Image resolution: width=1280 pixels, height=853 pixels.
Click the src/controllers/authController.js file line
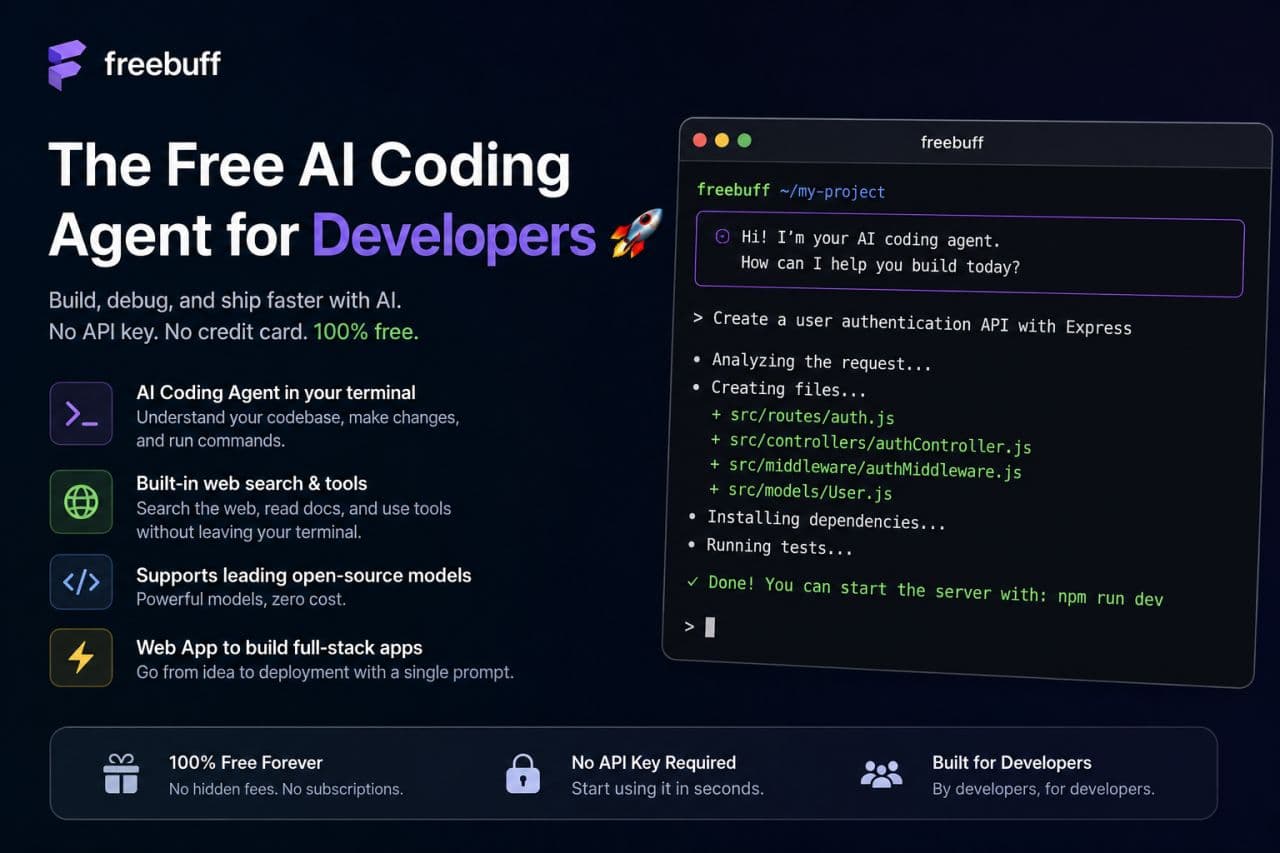pos(870,443)
